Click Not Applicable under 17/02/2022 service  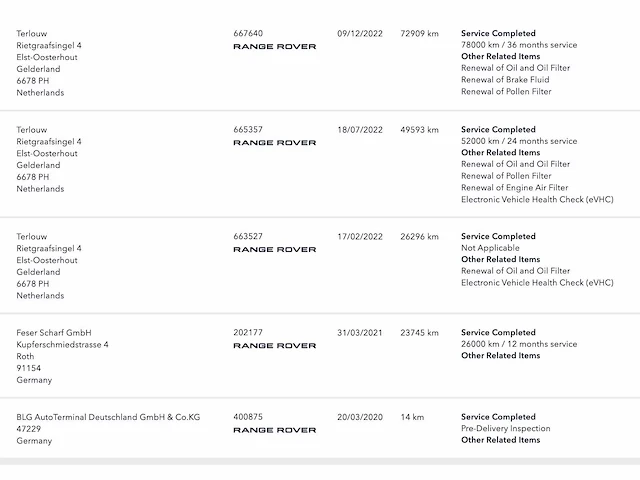(490, 248)
